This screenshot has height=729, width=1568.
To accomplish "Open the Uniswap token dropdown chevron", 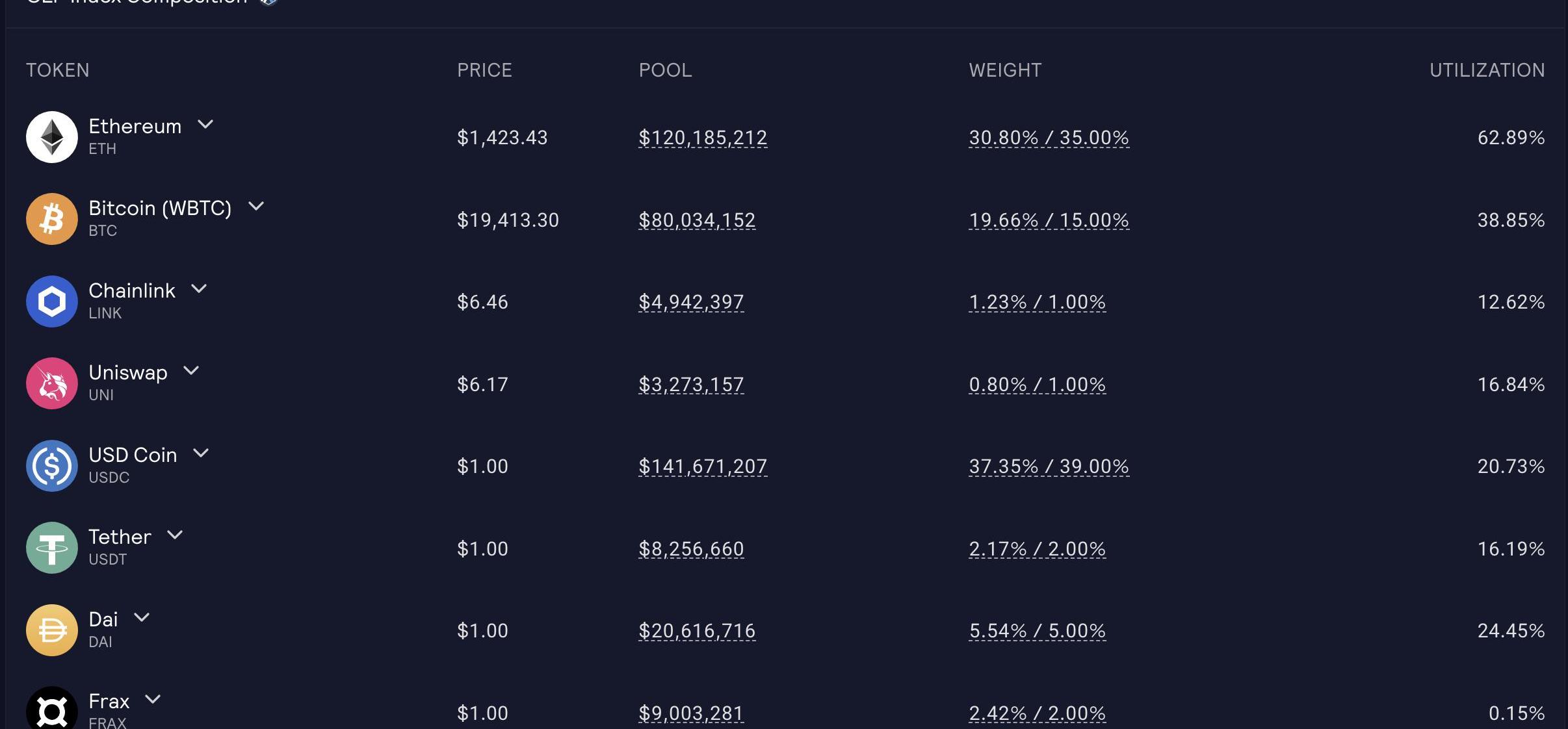I will (191, 370).
